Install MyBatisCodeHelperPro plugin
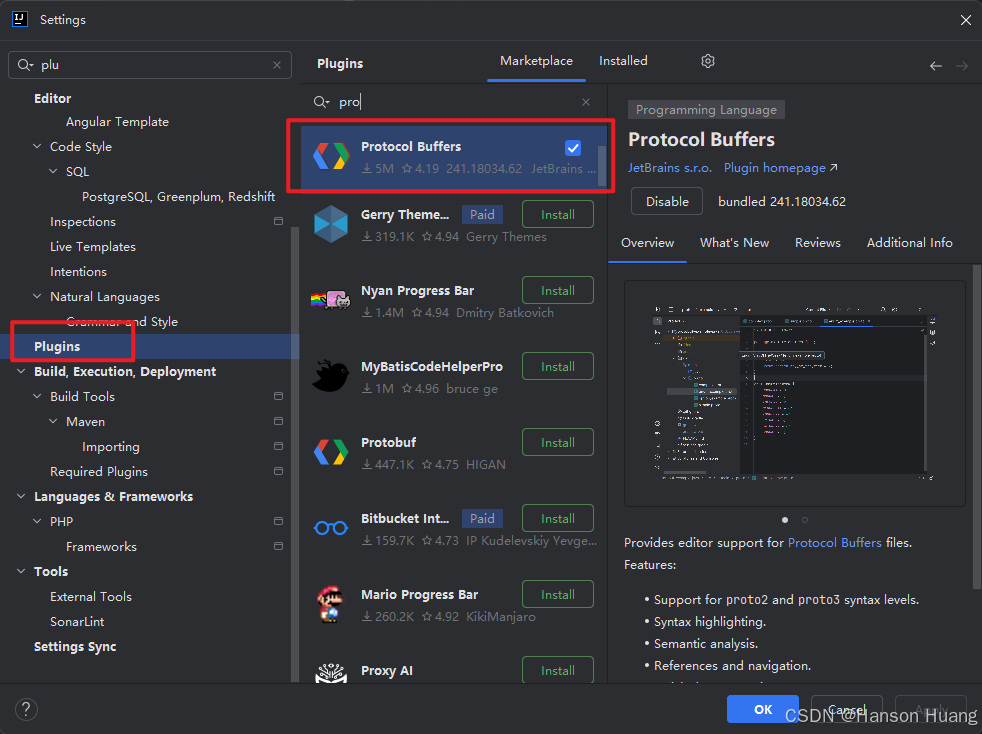This screenshot has height=734, width=982. click(557, 366)
